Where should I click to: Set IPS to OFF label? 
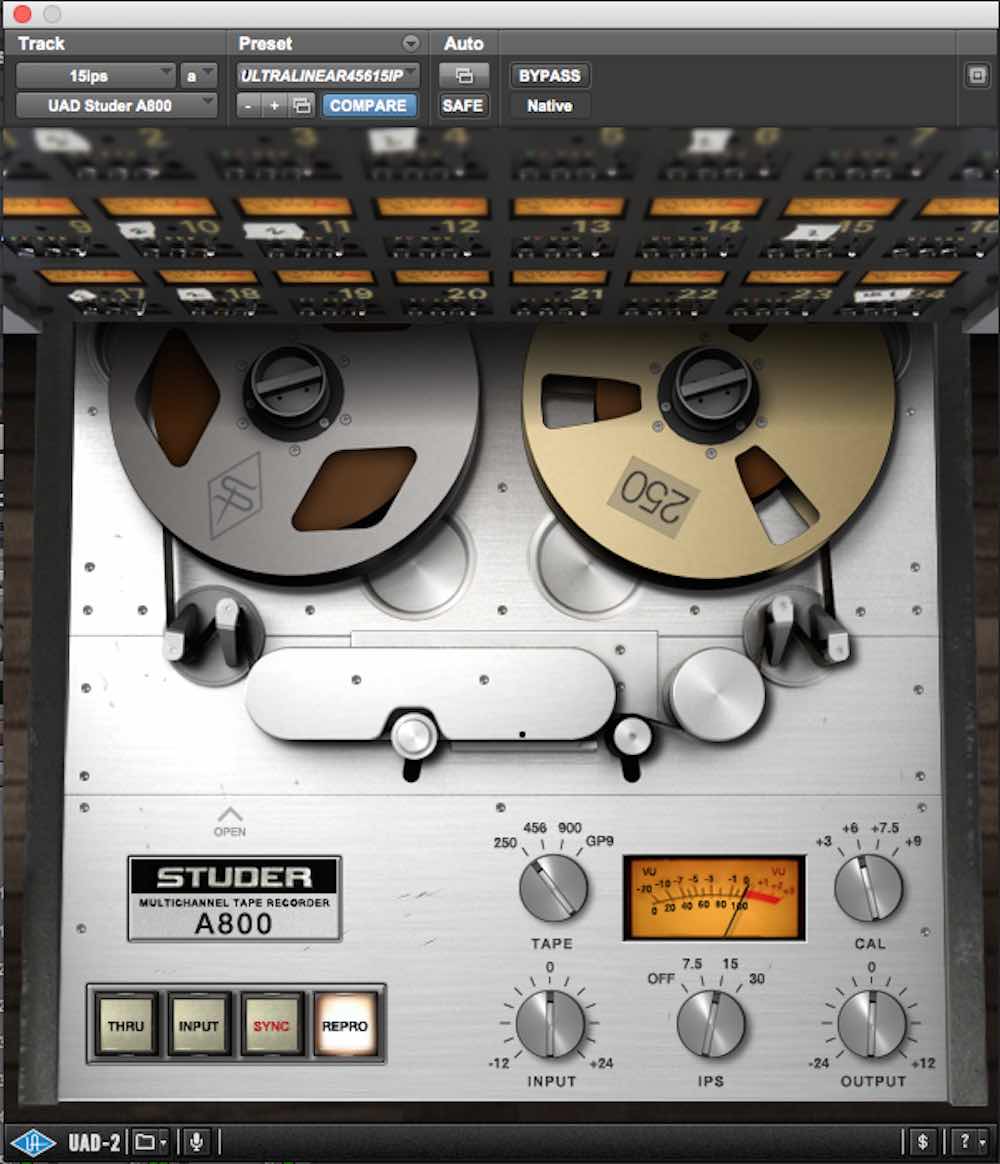tap(661, 978)
